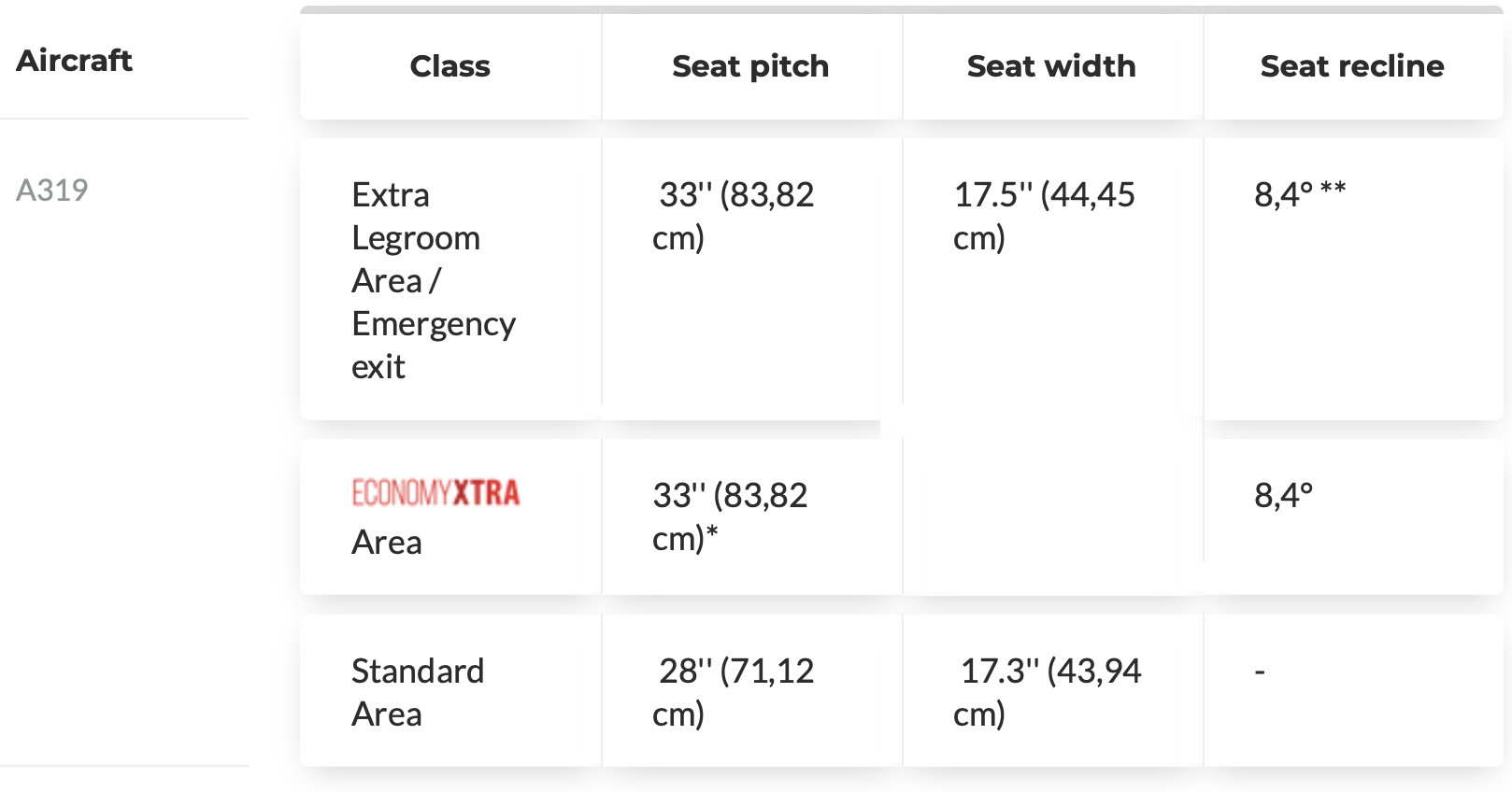The image size is (1512, 792).
Task: Click the Emergency exit text in class cell
Action: click(x=434, y=345)
